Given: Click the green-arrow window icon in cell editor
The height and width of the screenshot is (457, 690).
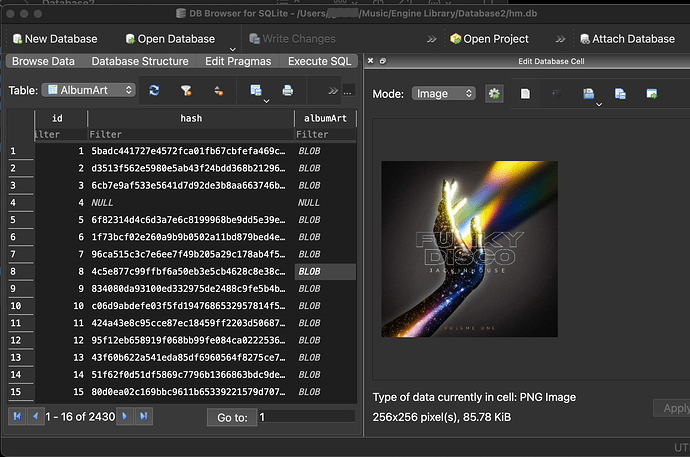Looking at the screenshot, I should pos(652,94).
